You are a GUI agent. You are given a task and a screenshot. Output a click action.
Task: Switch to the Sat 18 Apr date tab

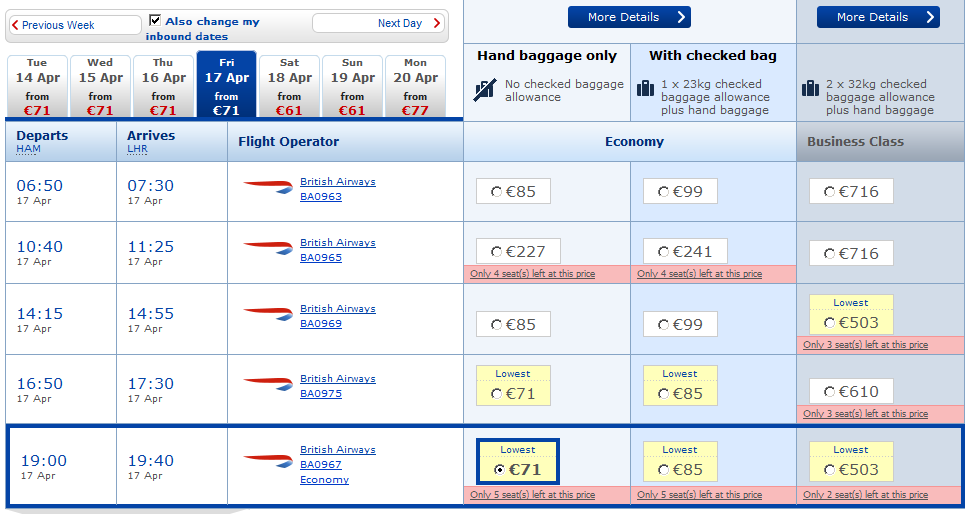point(289,86)
